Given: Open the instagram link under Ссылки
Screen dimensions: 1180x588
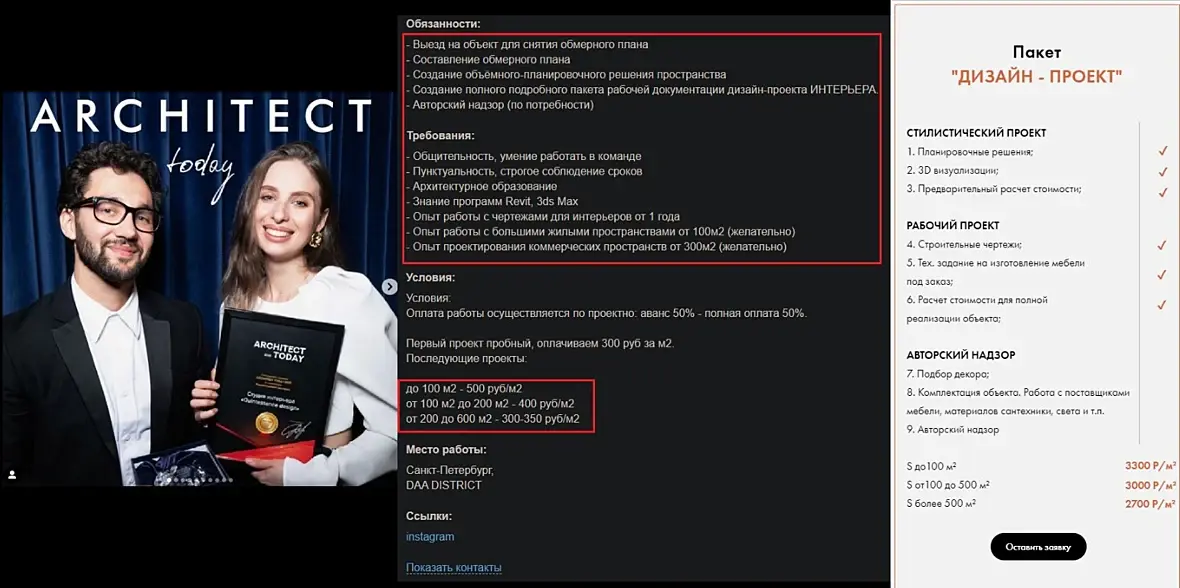Looking at the screenshot, I should (430, 537).
